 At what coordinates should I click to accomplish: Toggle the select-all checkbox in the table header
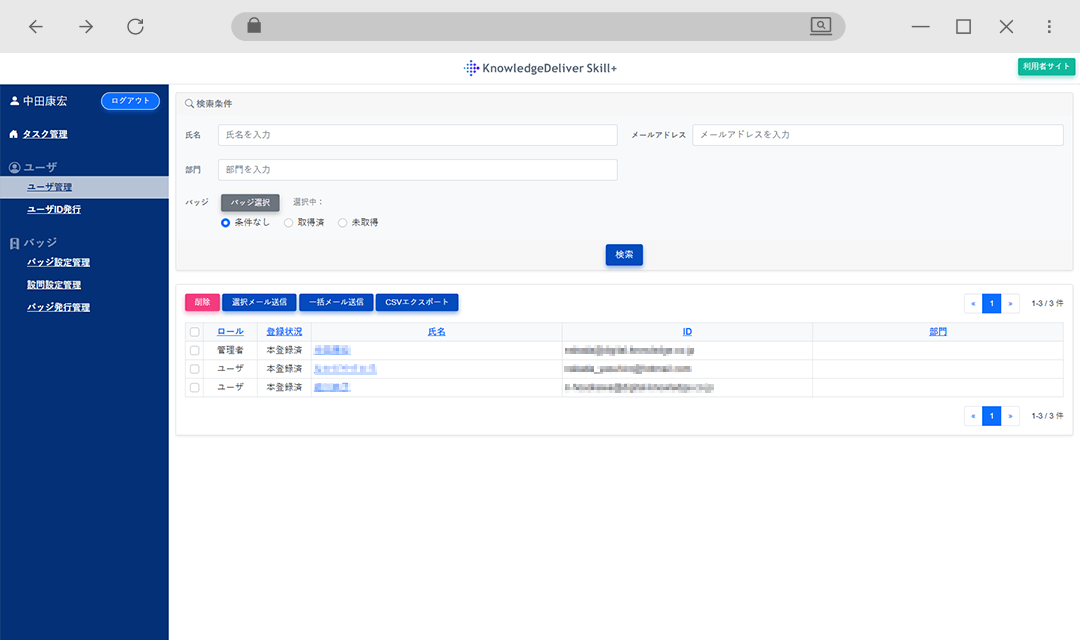194,331
